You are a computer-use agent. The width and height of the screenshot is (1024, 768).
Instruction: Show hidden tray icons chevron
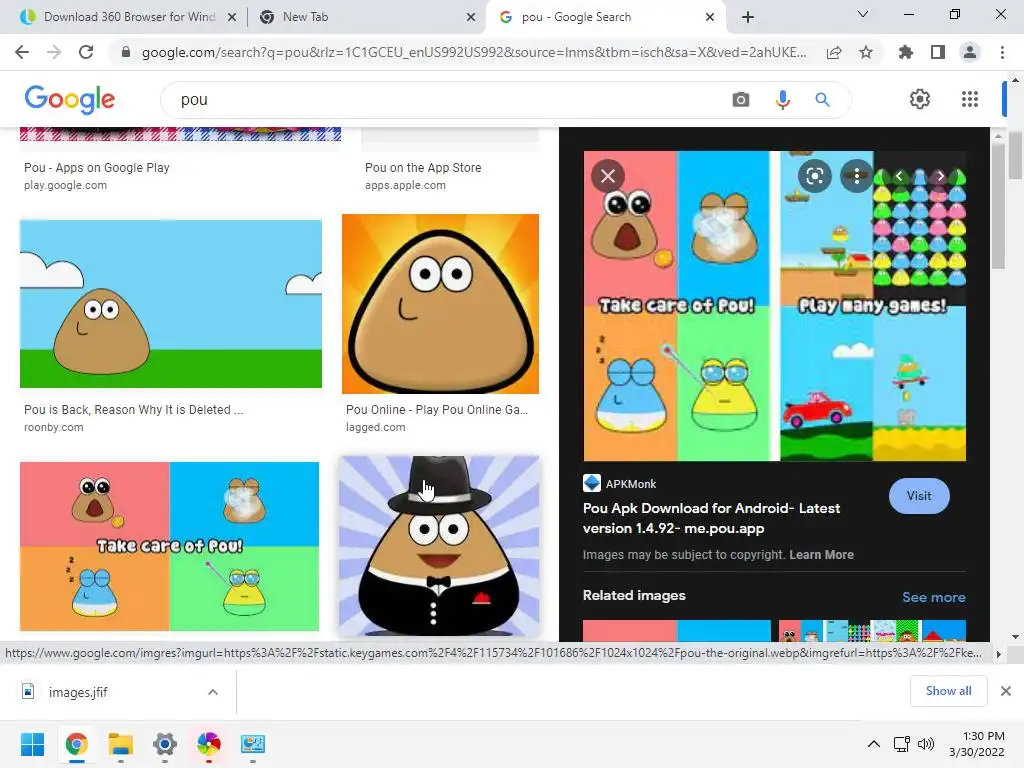(x=874, y=744)
